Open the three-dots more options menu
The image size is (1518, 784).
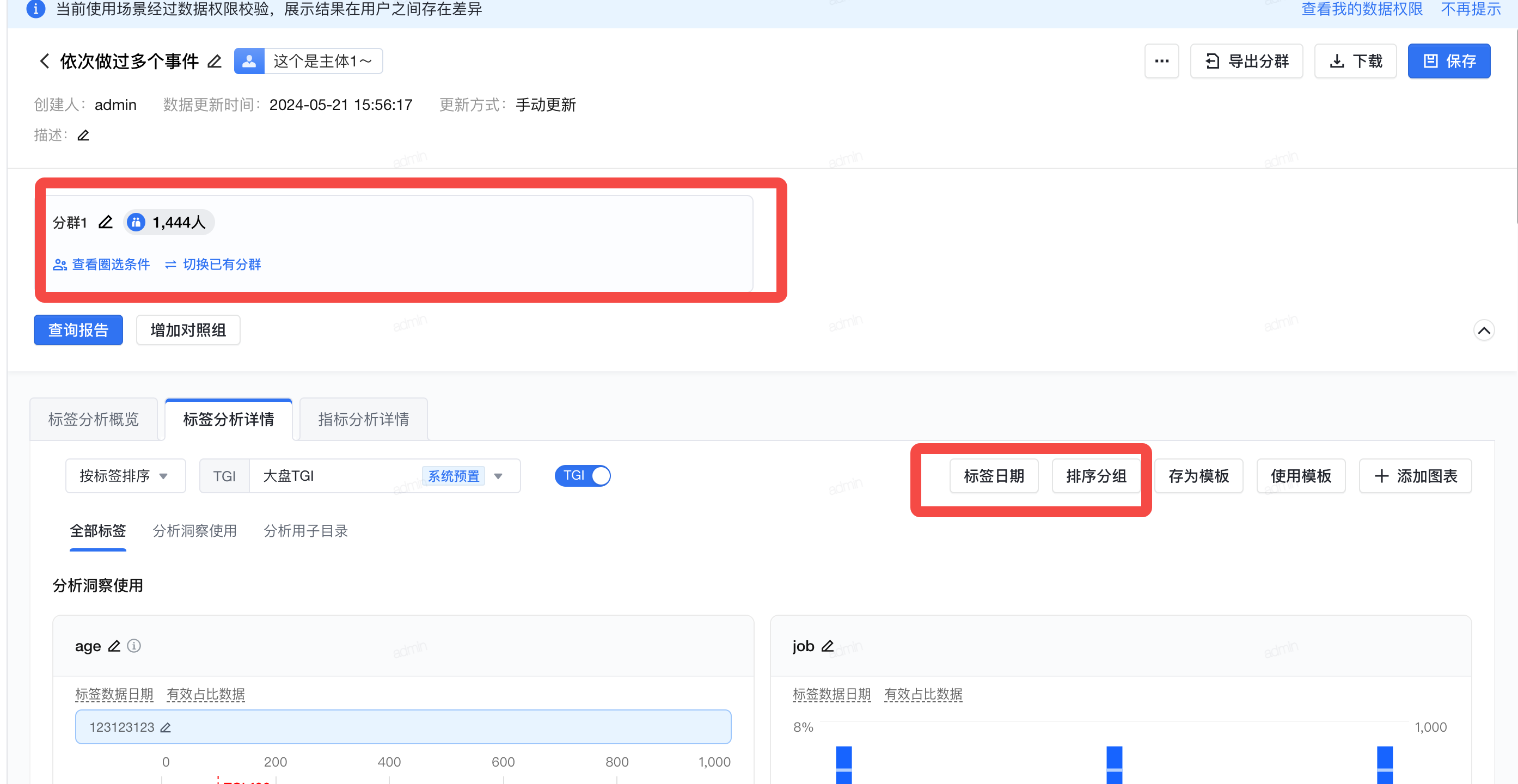1161,62
